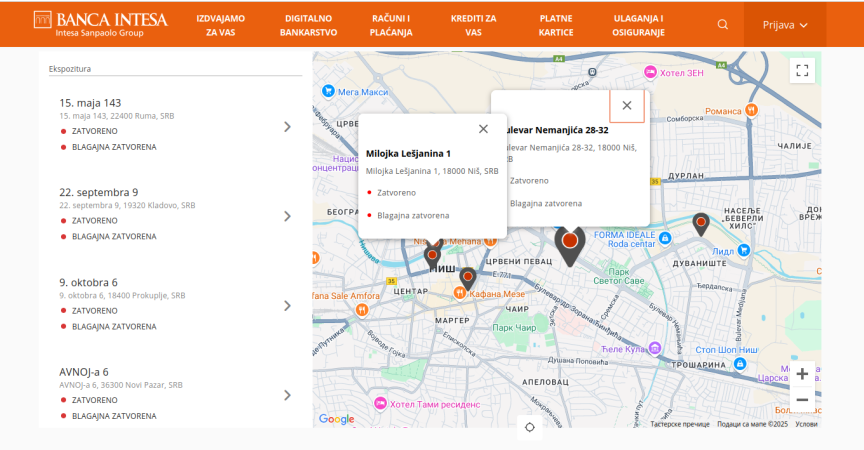Click the Google logo on map
The width and height of the screenshot is (864, 450).
(x=337, y=420)
